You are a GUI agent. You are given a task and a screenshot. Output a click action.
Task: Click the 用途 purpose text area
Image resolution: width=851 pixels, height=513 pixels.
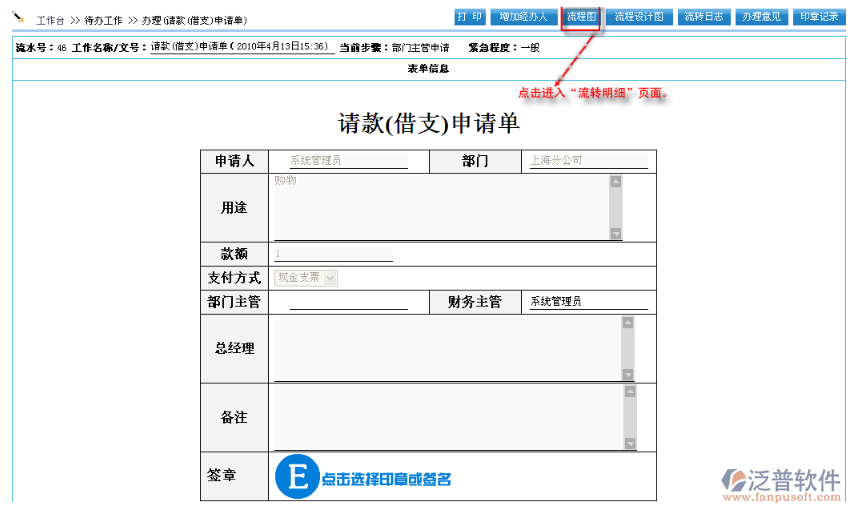(440, 207)
